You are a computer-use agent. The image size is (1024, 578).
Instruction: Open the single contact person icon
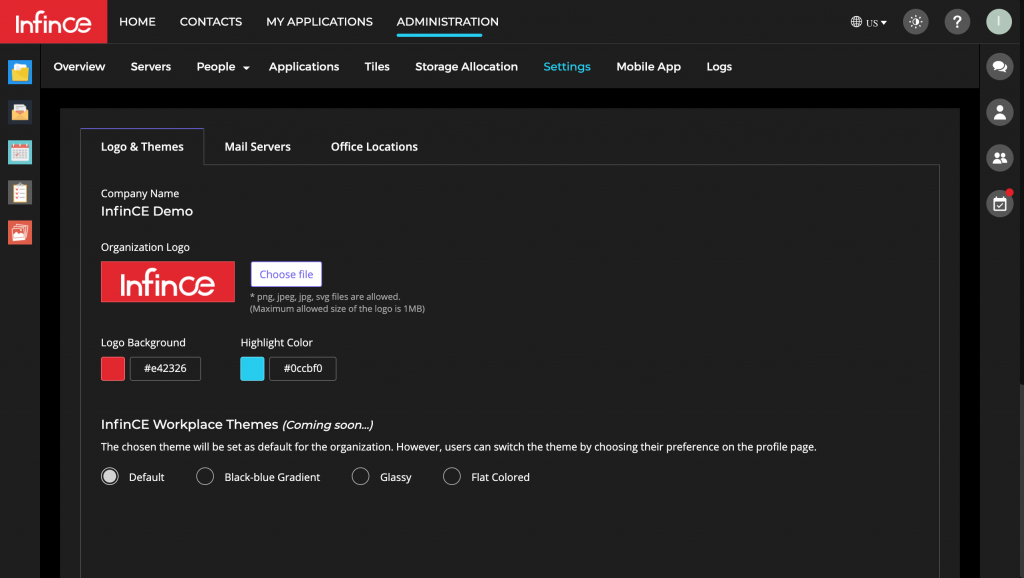coord(999,112)
